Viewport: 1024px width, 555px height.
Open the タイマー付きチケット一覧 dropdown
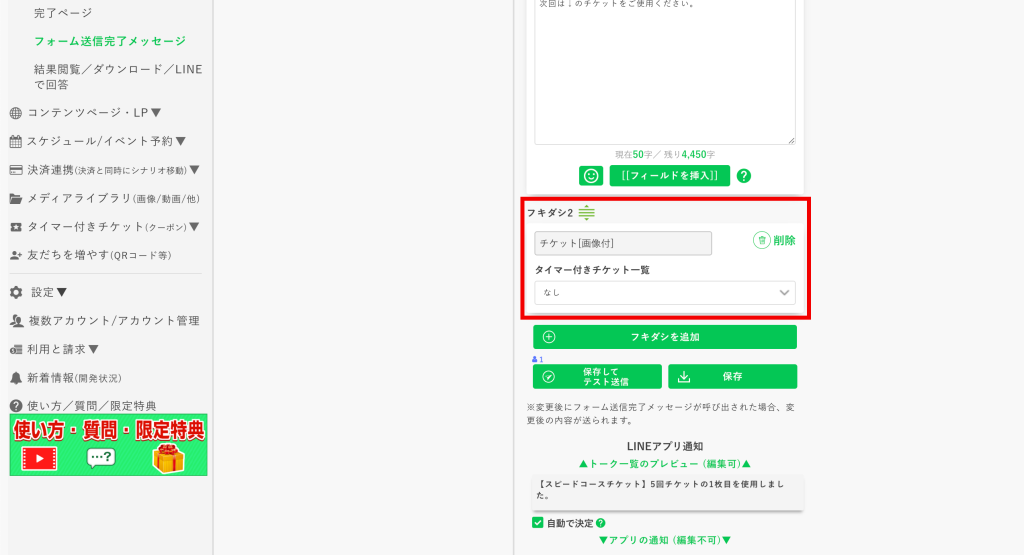(x=665, y=293)
